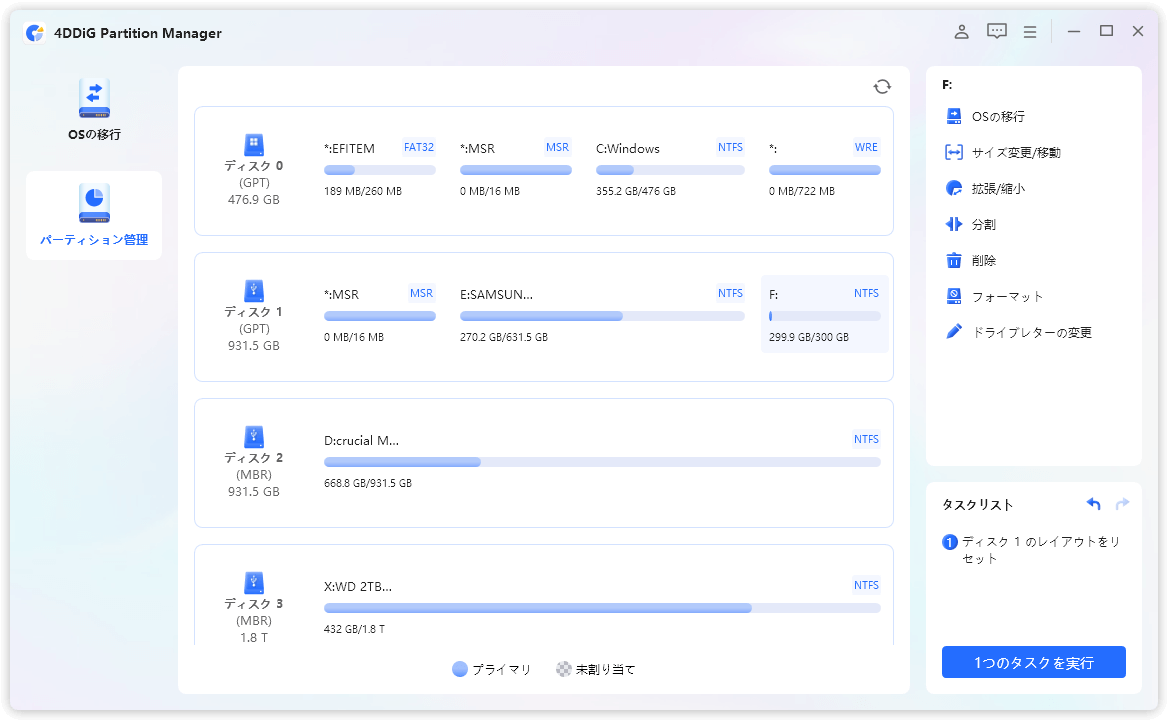The image size is (1168, 720).
Task: Click the 未割り当て legend swatch
Action: 564,669
